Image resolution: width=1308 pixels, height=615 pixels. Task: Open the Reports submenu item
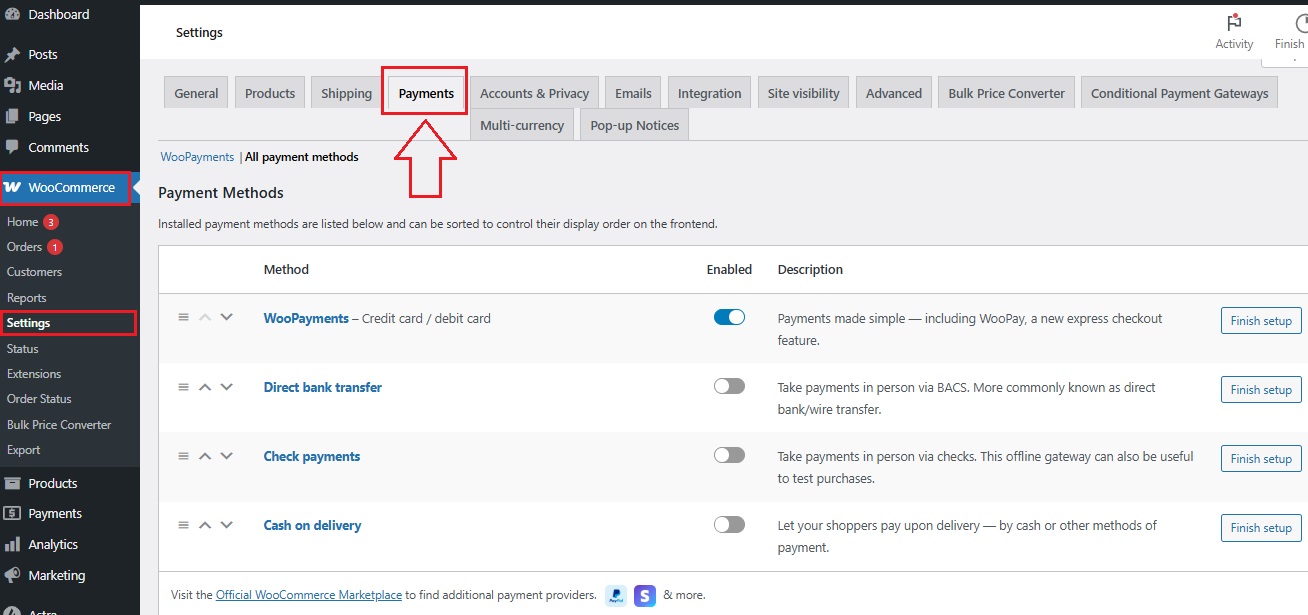click(x=27, y=298)
